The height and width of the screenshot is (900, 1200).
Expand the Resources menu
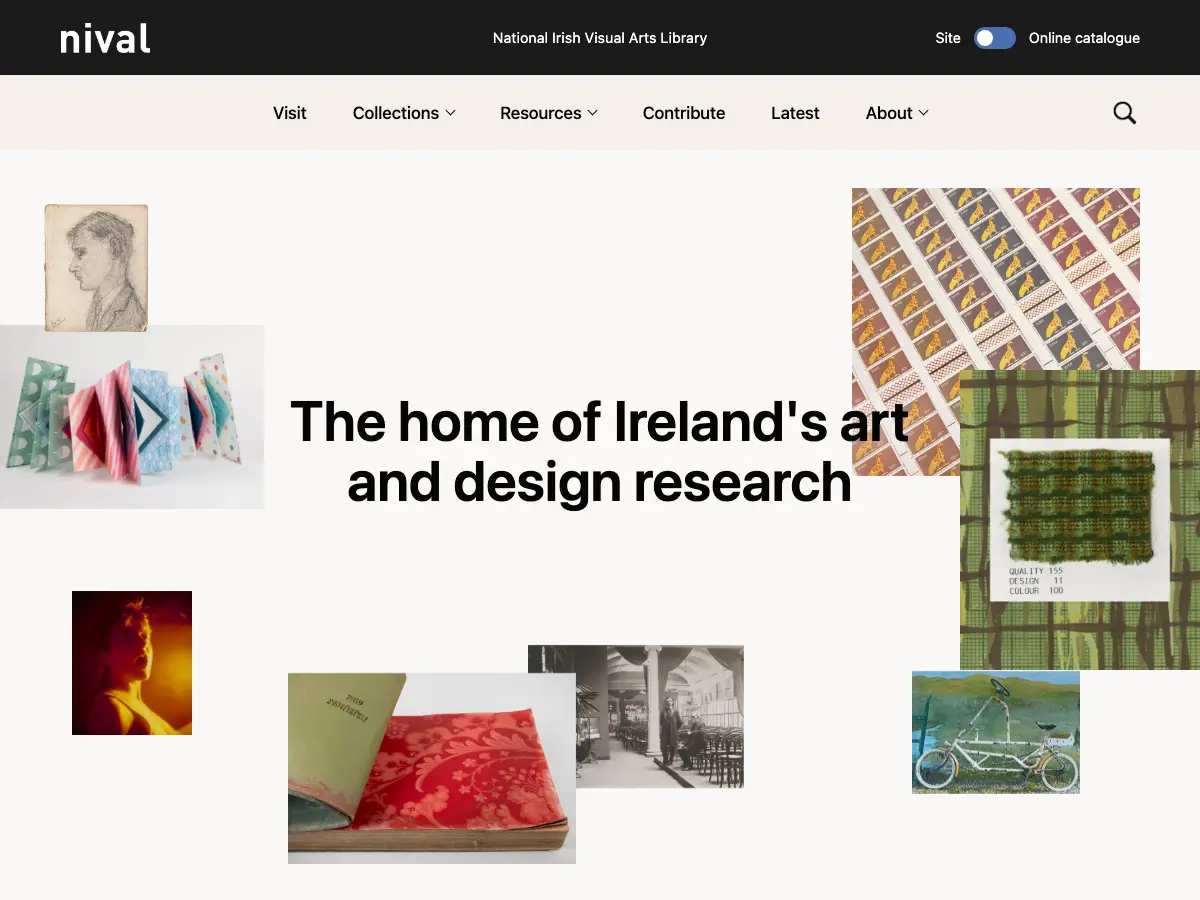point(549,113)
